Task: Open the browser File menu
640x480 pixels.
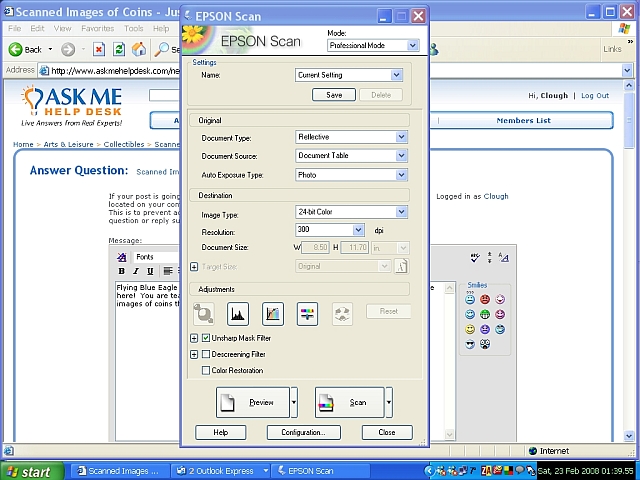Action: coord(14,29)
